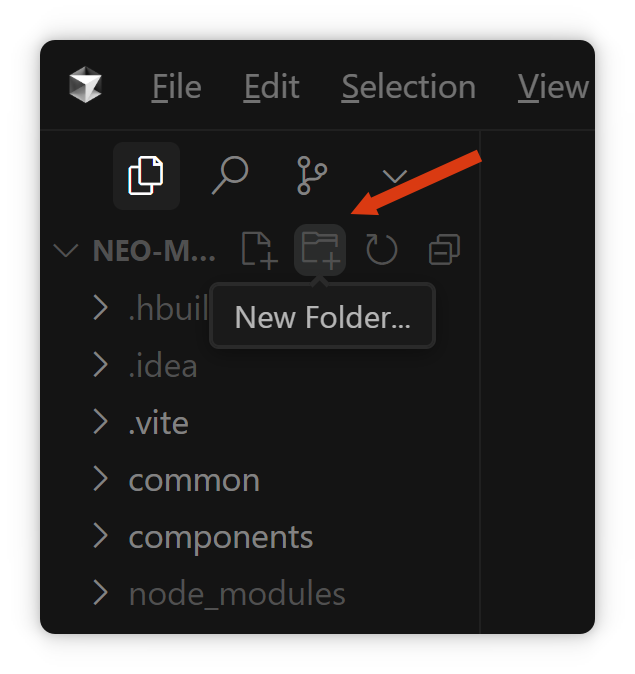The image size is (635, 674).
Task: Select the common folder
Action: [x=194, y=480]
